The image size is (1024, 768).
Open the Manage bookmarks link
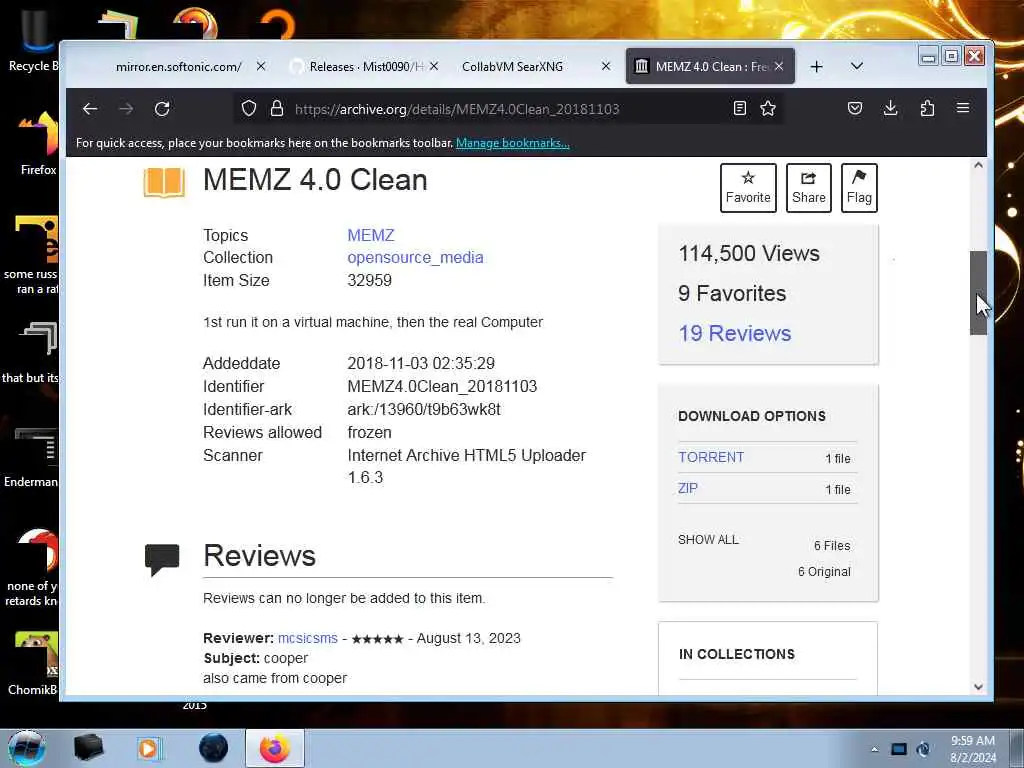point(513,143)
